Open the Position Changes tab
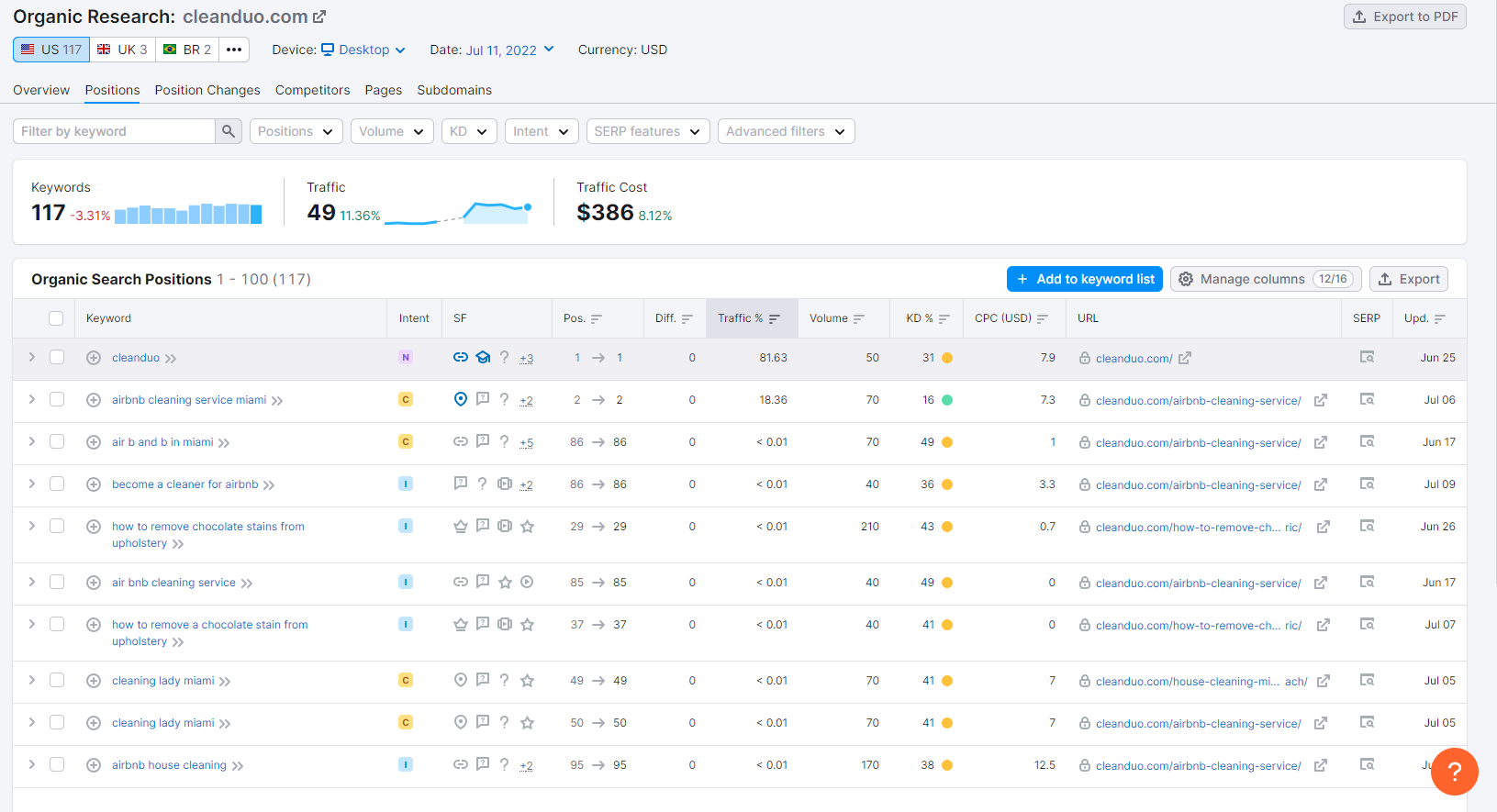1497x812 pixels. click(207, 90)
